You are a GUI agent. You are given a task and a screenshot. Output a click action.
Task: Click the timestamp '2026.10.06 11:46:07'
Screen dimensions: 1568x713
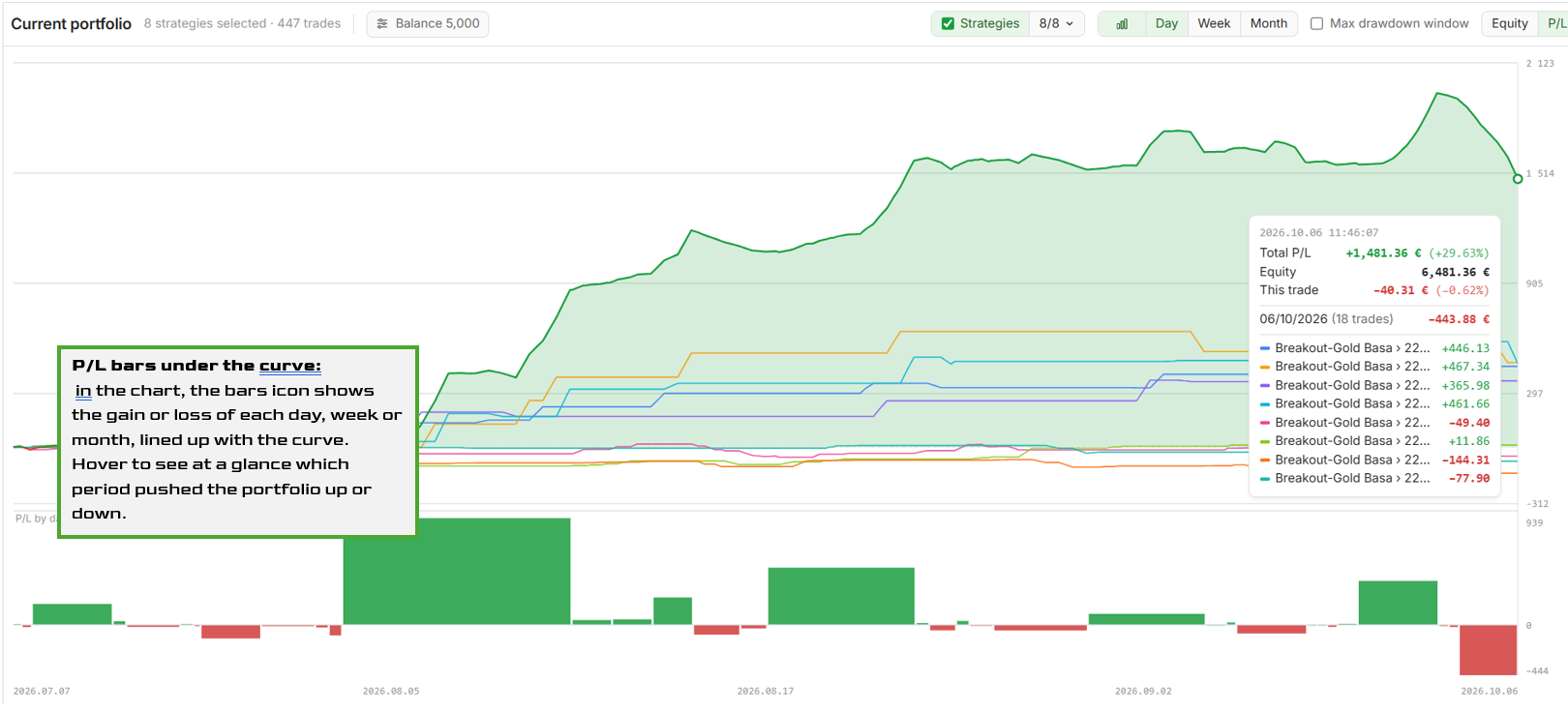[x=1318, y=233]
